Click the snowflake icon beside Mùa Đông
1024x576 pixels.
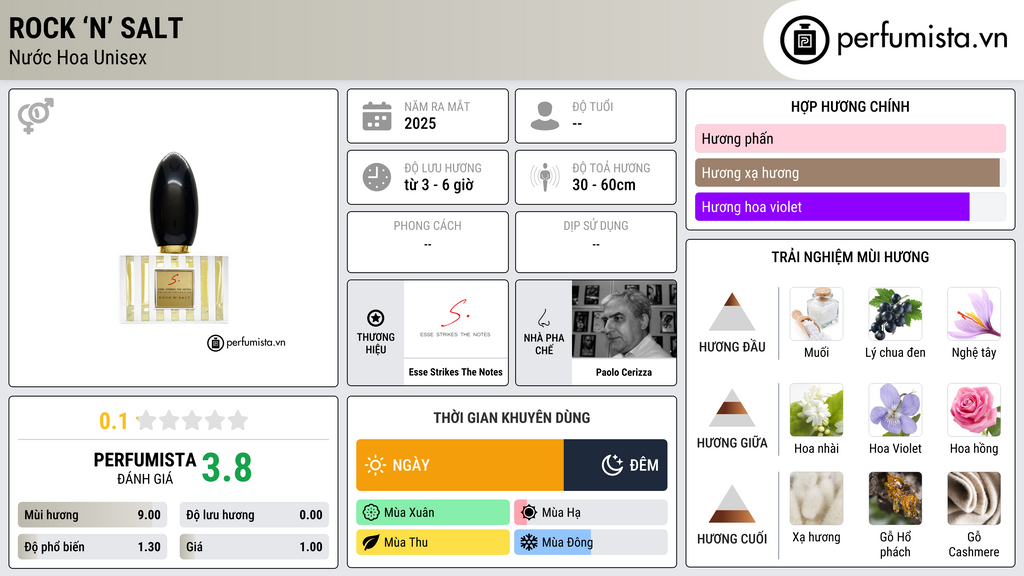[529, 543]
